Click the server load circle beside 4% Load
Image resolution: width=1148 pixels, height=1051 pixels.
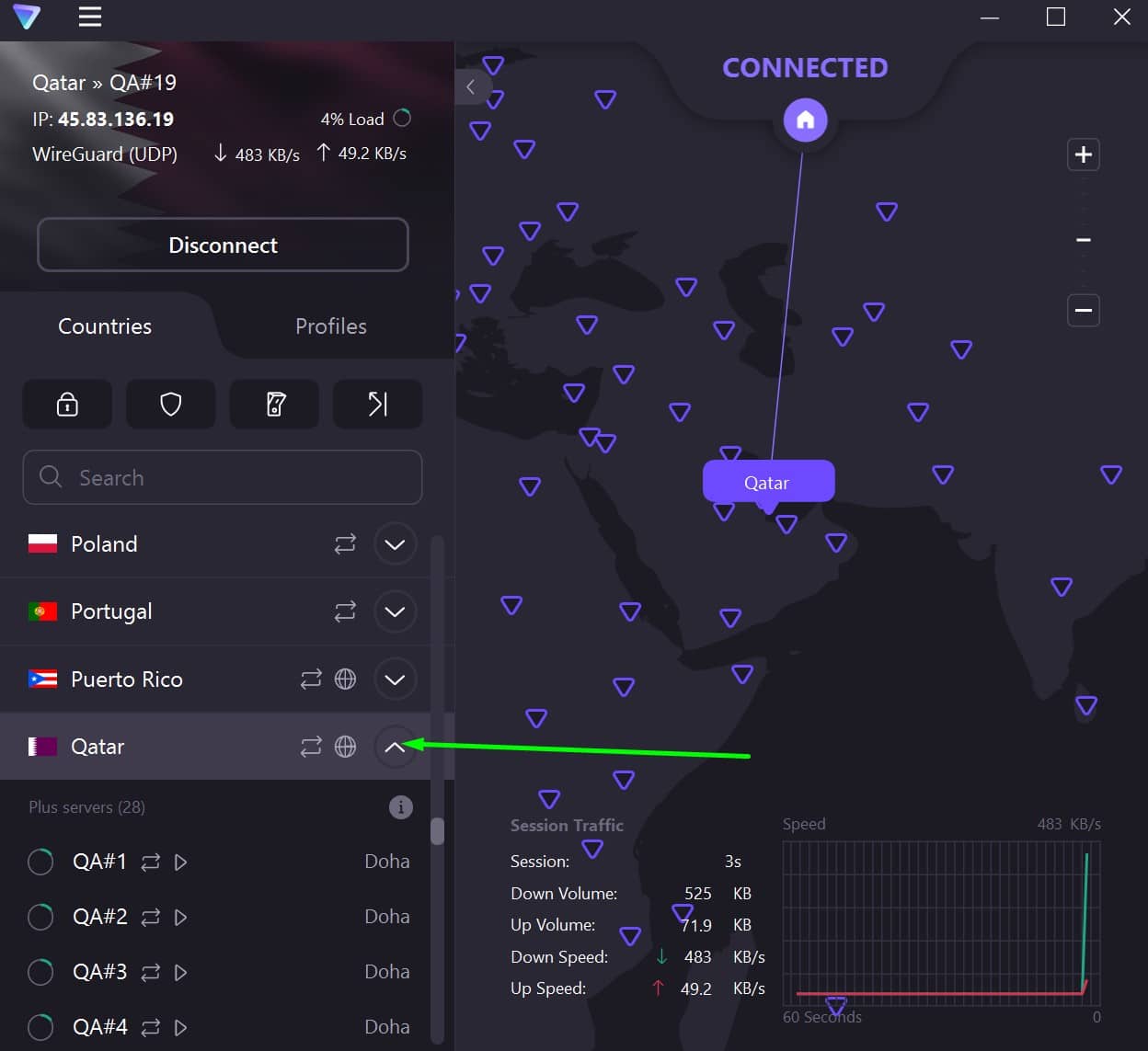pyautogui.click(x=402, y=118)
